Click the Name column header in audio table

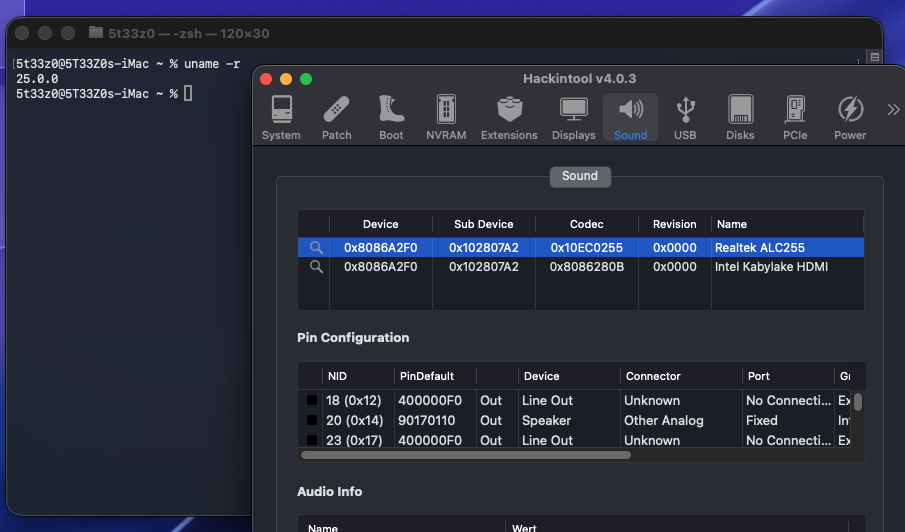pos(788,224)
